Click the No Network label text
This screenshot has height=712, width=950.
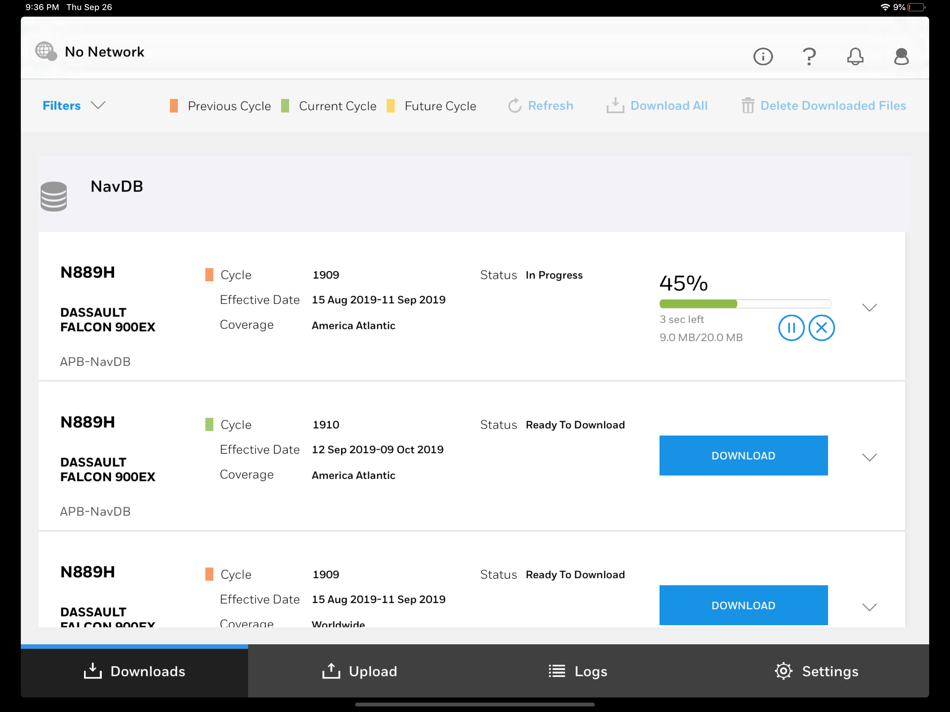[104, 52]
